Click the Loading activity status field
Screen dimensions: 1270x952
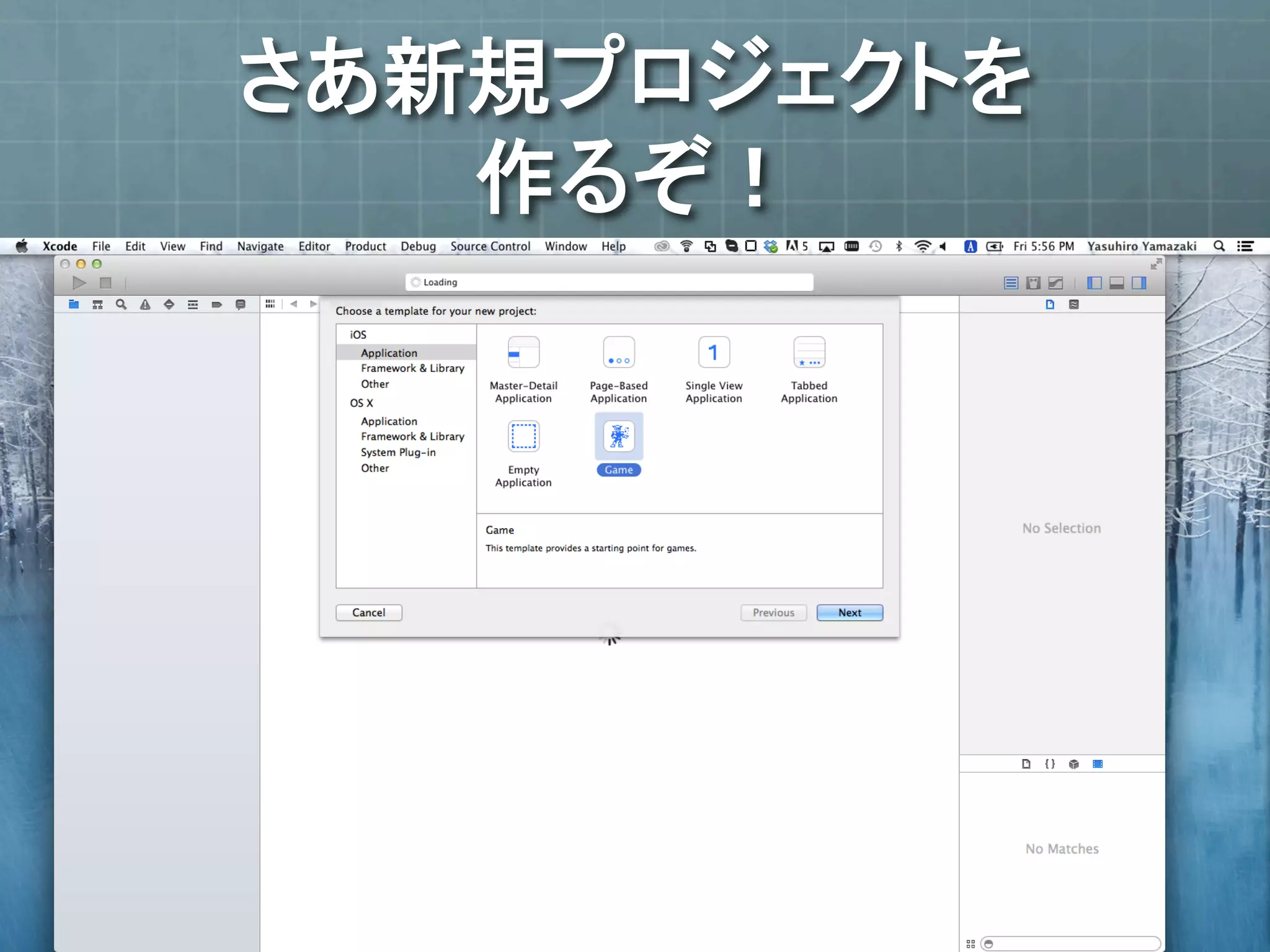pyautogui.click(x=610, y=282)
